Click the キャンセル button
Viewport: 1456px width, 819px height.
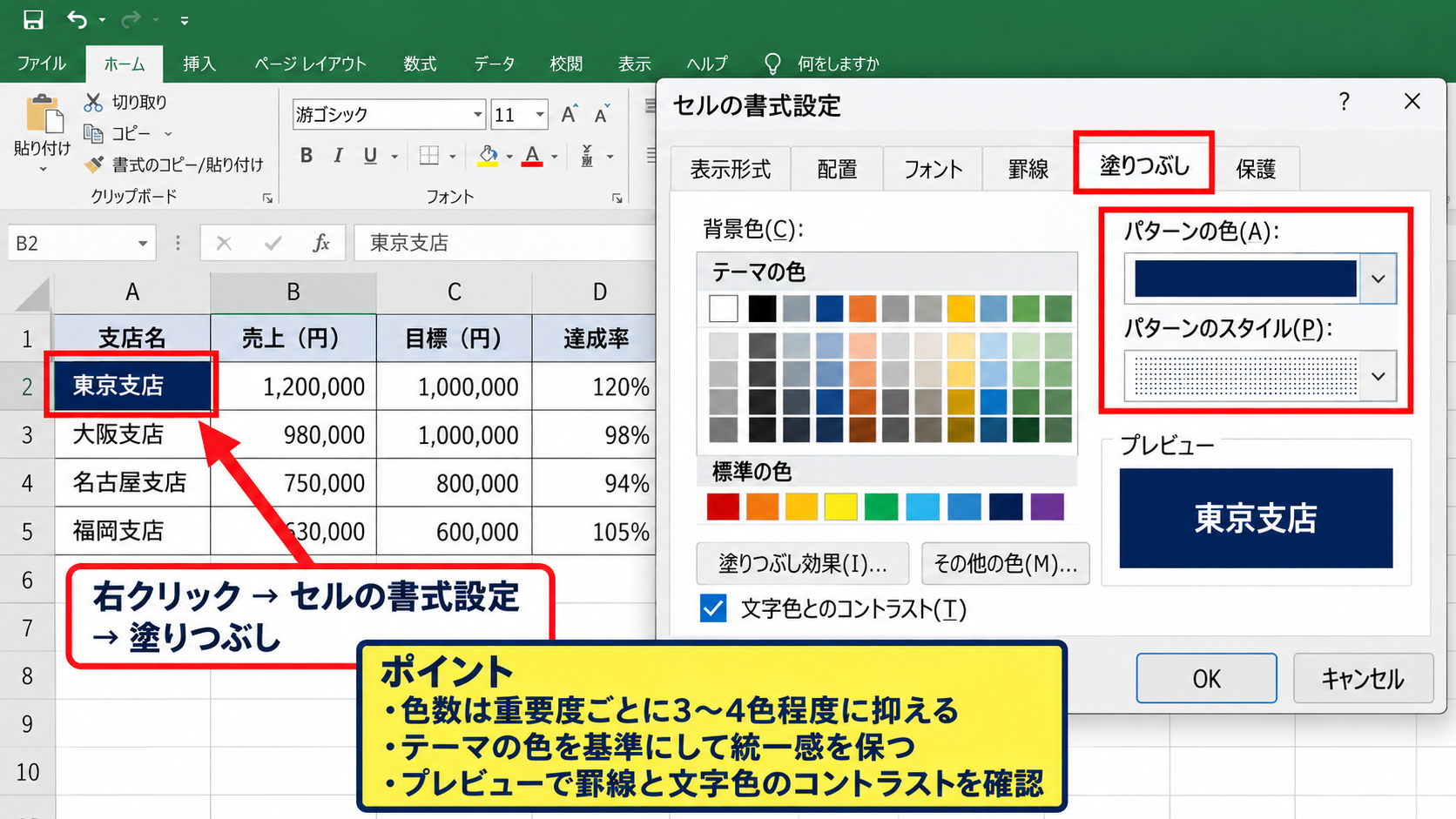(x=1363, y=678)
